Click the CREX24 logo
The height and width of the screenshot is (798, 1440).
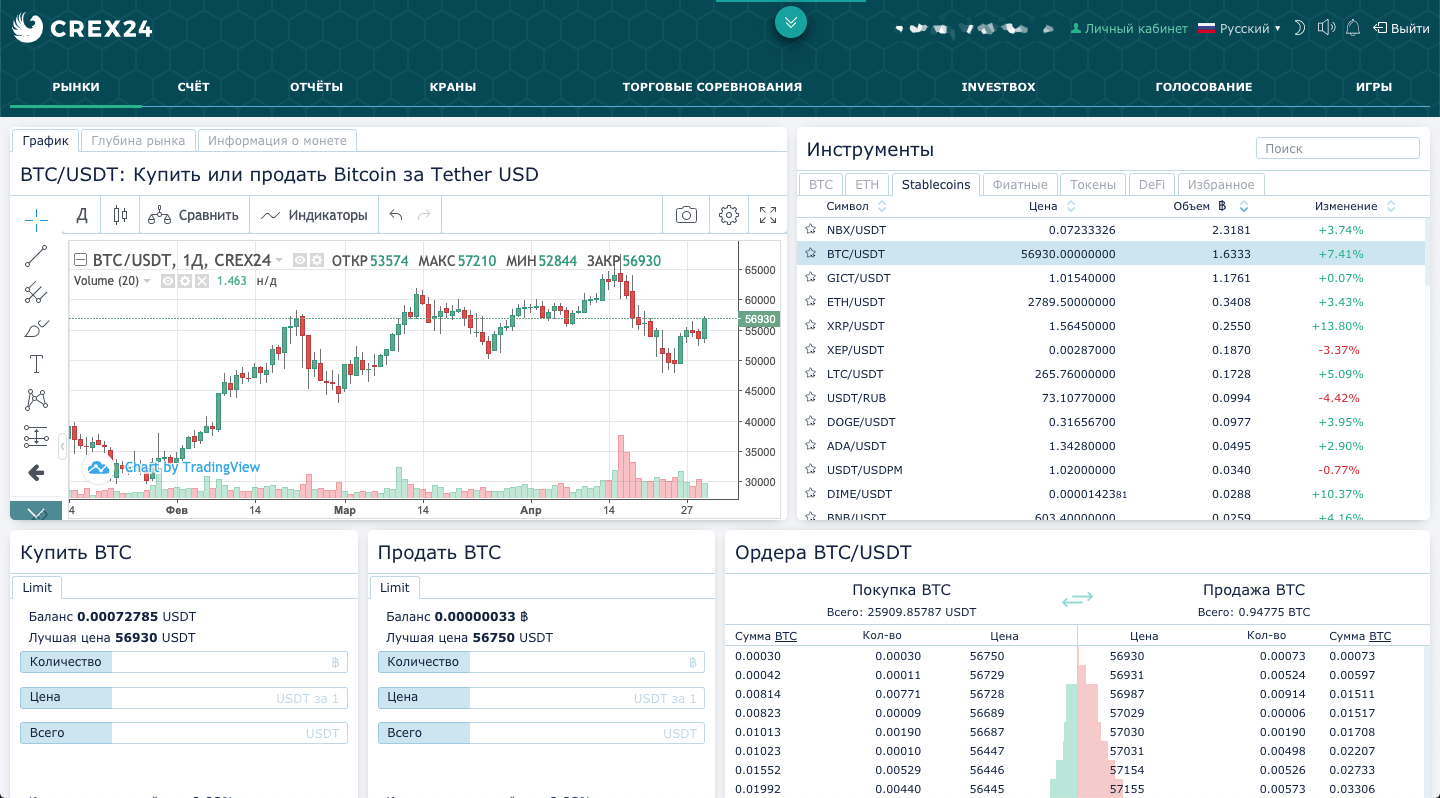click(82, 28)
